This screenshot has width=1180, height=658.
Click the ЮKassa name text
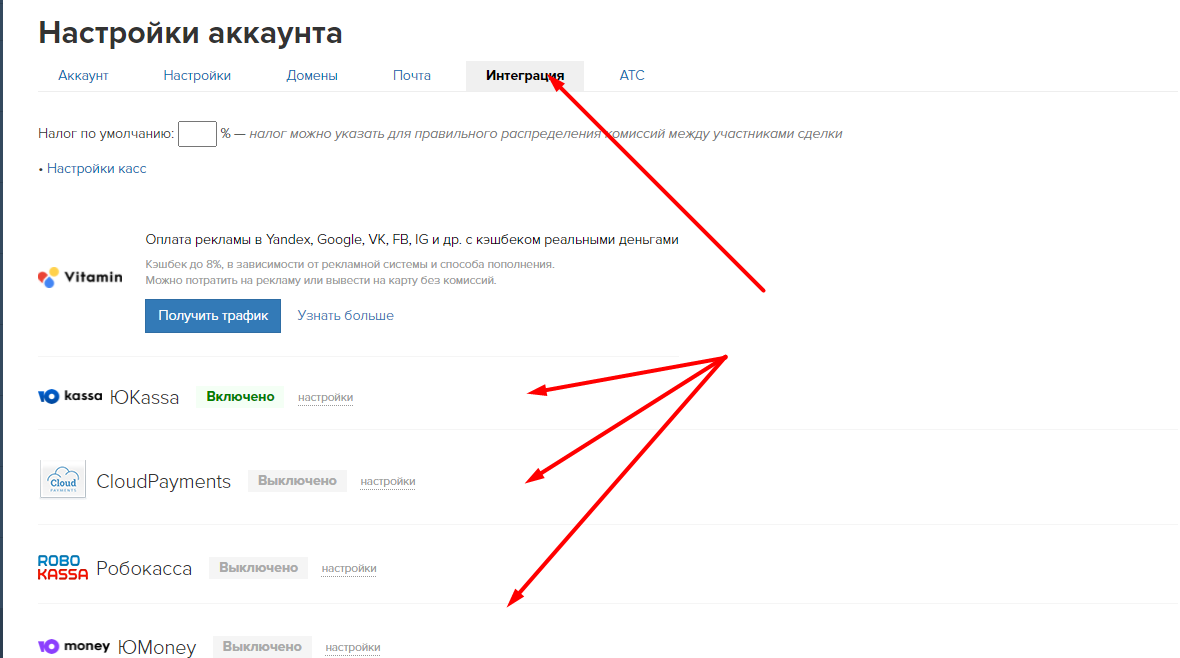[x=144, y=398]
